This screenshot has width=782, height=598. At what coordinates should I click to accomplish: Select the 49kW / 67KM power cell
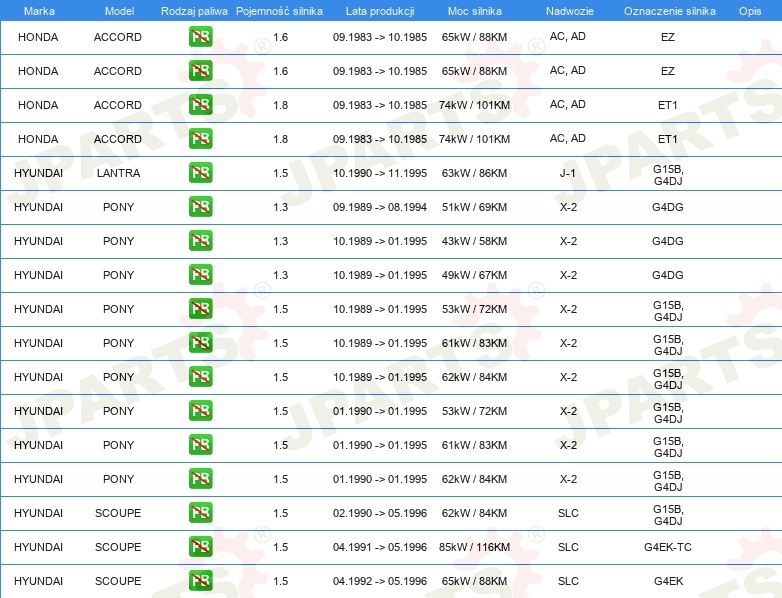474,275
